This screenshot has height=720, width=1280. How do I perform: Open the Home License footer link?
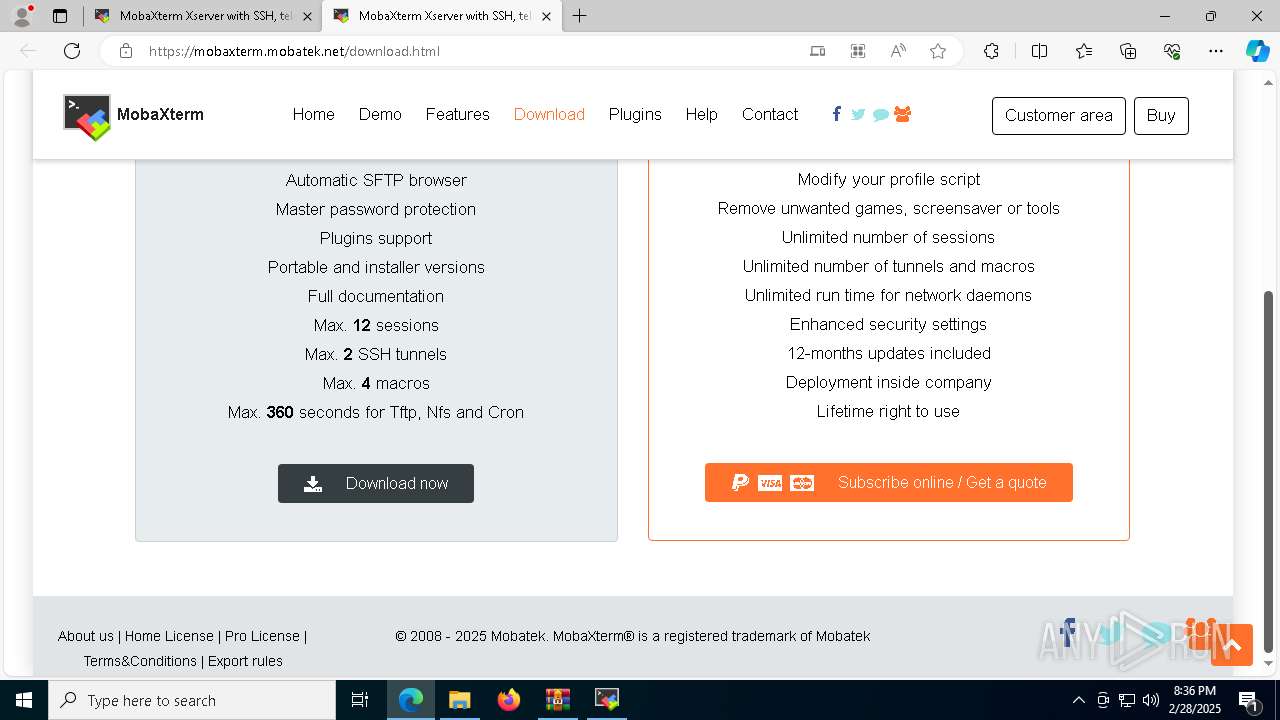tap(169, 636)
